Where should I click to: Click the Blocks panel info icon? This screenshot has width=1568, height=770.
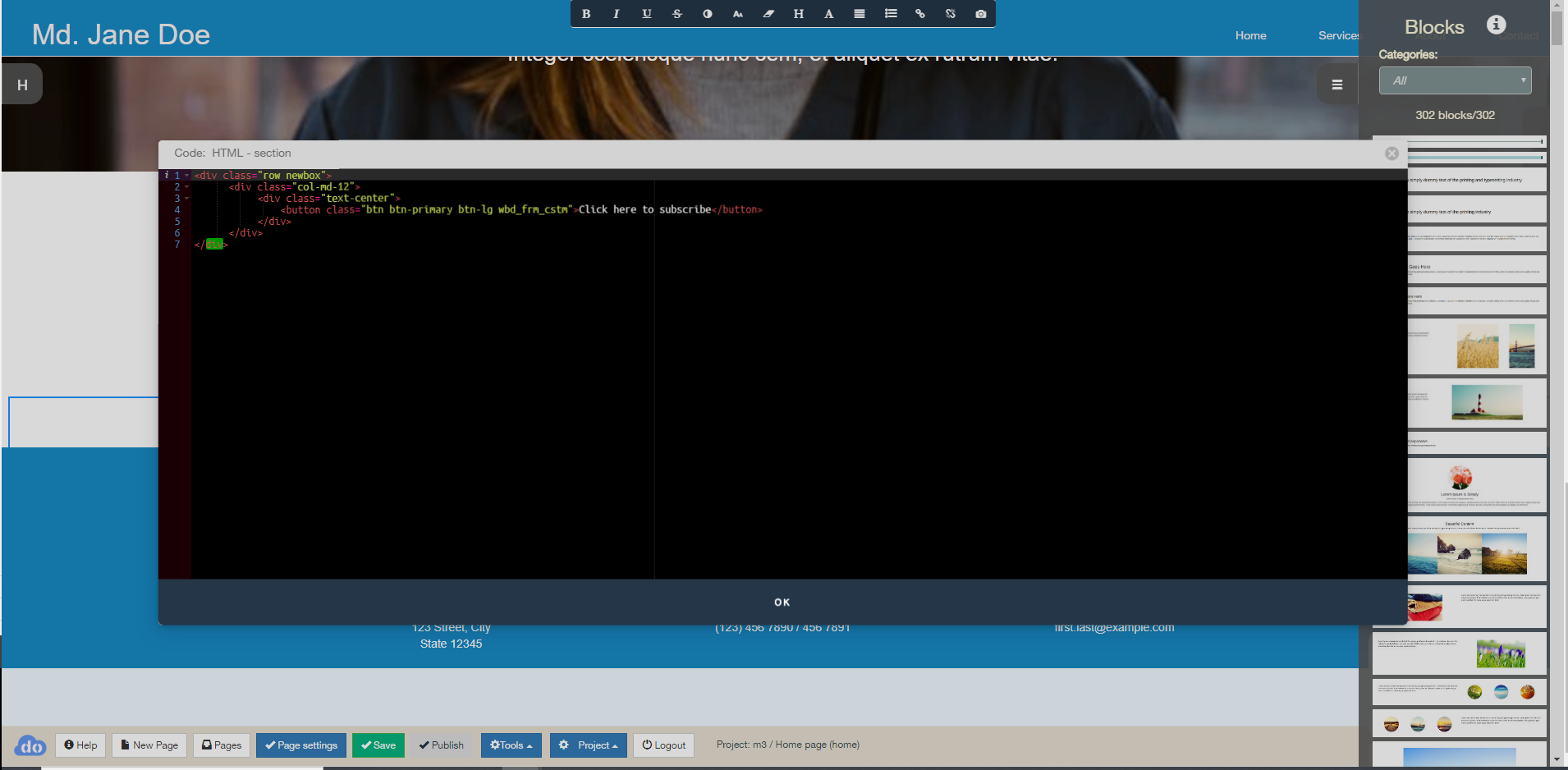coord(1497,25)
